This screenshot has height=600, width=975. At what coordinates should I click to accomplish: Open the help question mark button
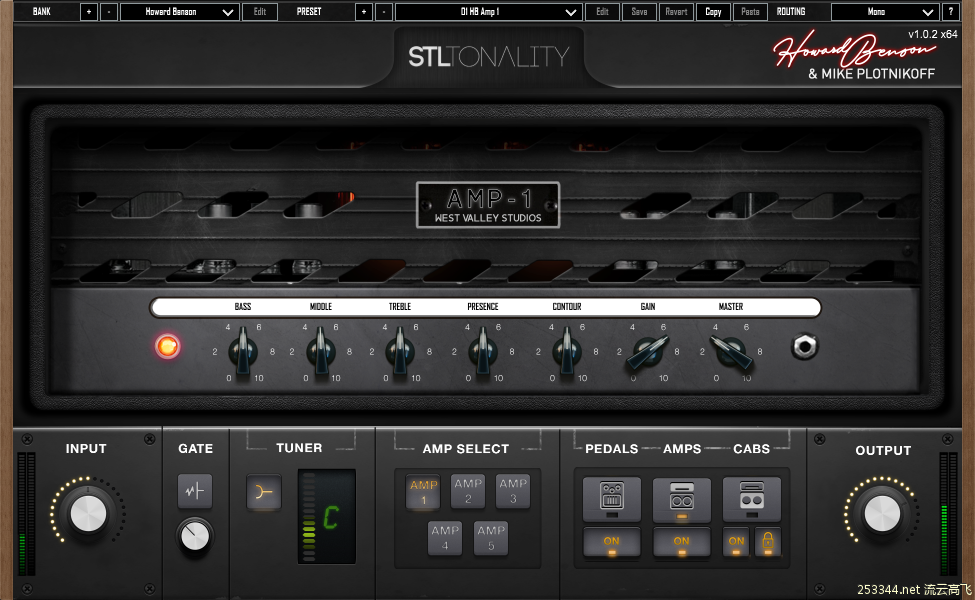[x=950, y=12]
